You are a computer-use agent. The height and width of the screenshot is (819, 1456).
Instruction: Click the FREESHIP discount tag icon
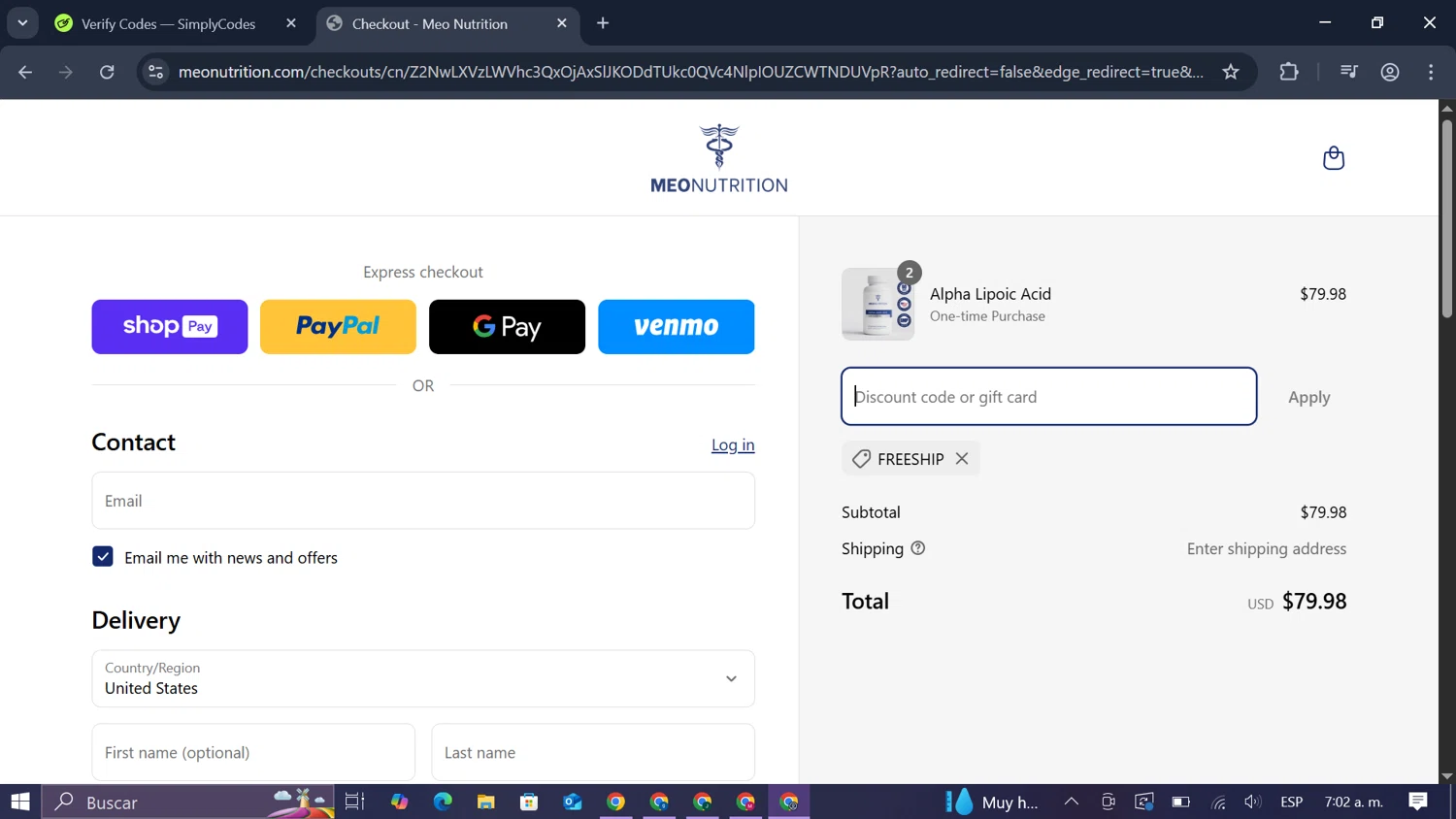[861, 459]
